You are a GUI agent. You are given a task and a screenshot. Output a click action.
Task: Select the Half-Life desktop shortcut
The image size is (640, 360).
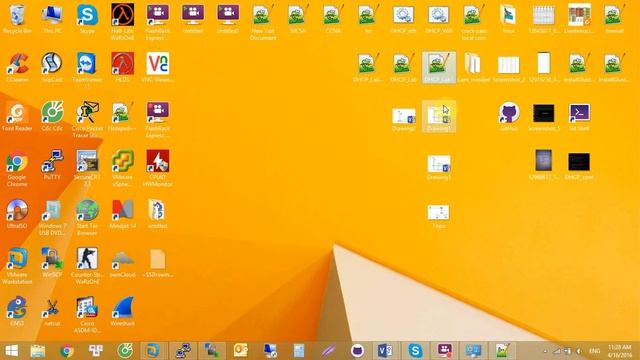click(122, 22)
